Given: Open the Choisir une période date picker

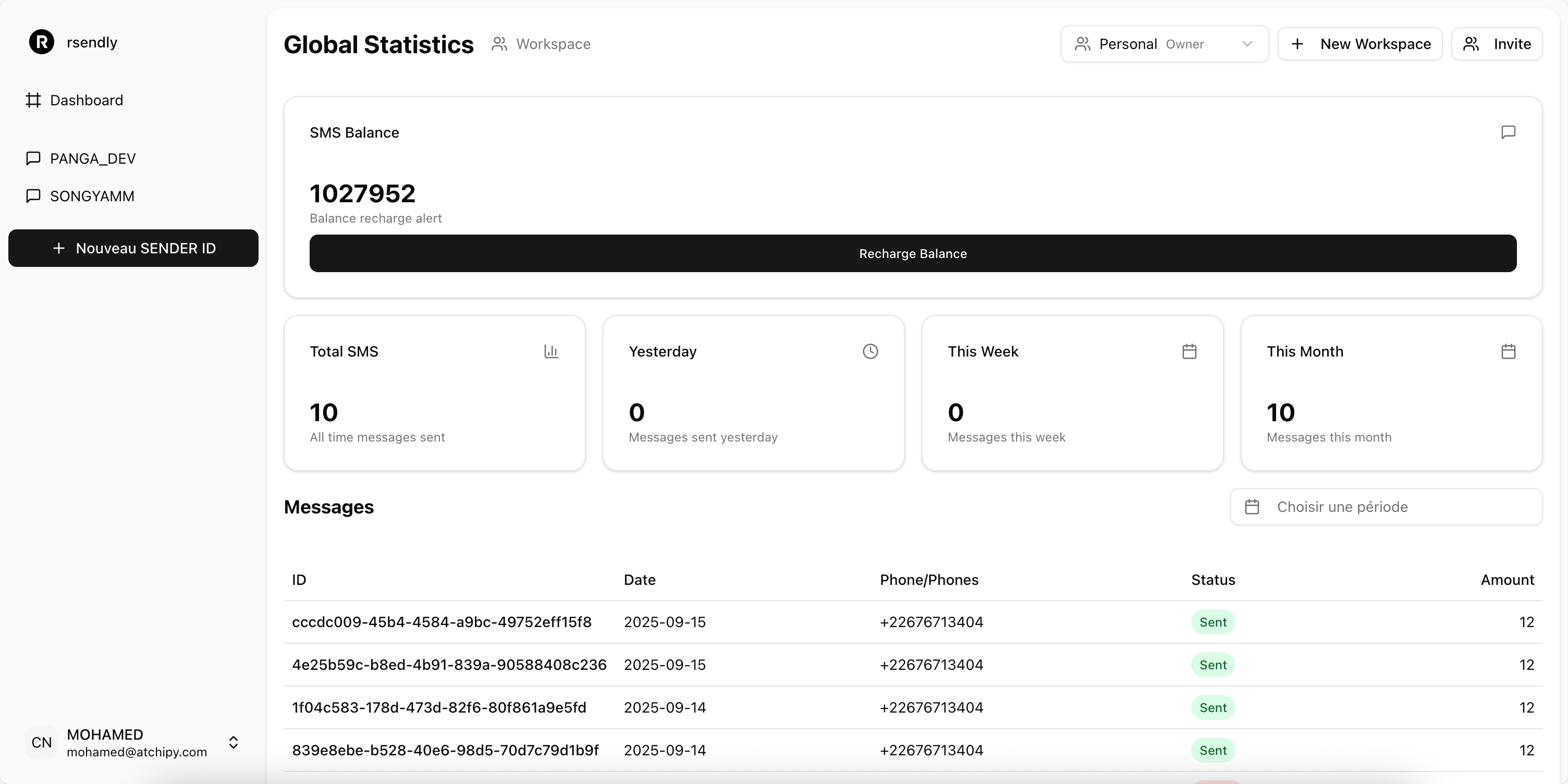Looking at the screenshot, I should tap(1386, 507).
